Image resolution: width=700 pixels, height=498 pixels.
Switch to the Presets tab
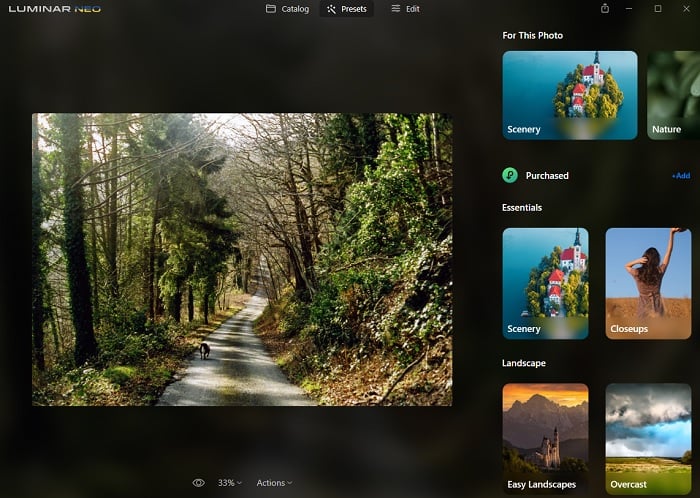(x=346, y=9)
